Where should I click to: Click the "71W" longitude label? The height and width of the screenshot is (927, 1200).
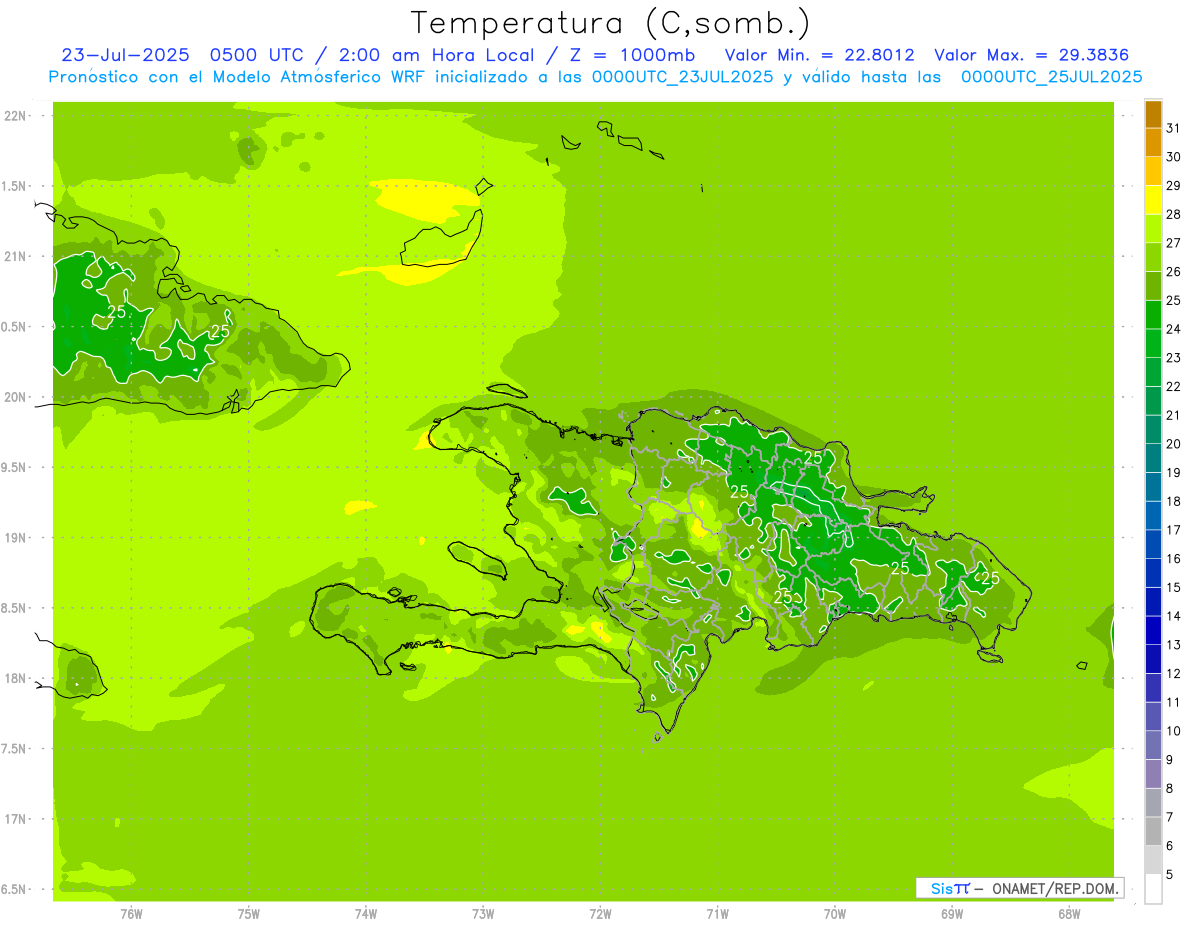click(x=717, y=914)
